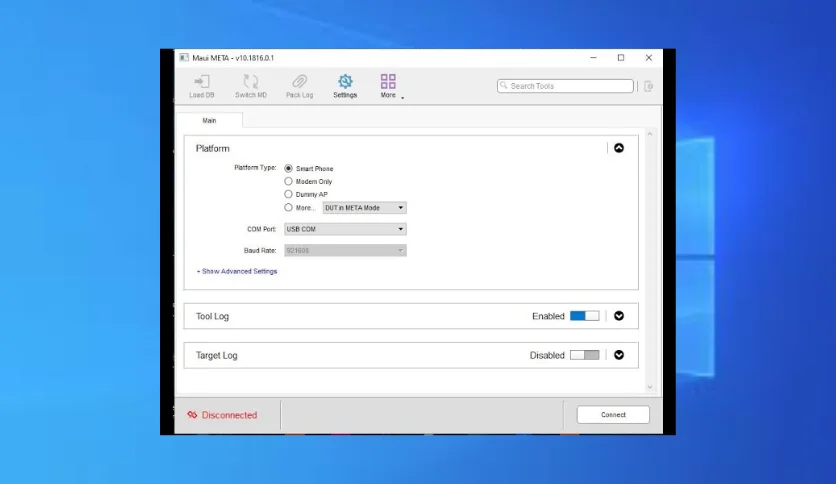Collapse the Platform section chevron
The height and width of the screenshot is (484, 836).
(618, 148)
